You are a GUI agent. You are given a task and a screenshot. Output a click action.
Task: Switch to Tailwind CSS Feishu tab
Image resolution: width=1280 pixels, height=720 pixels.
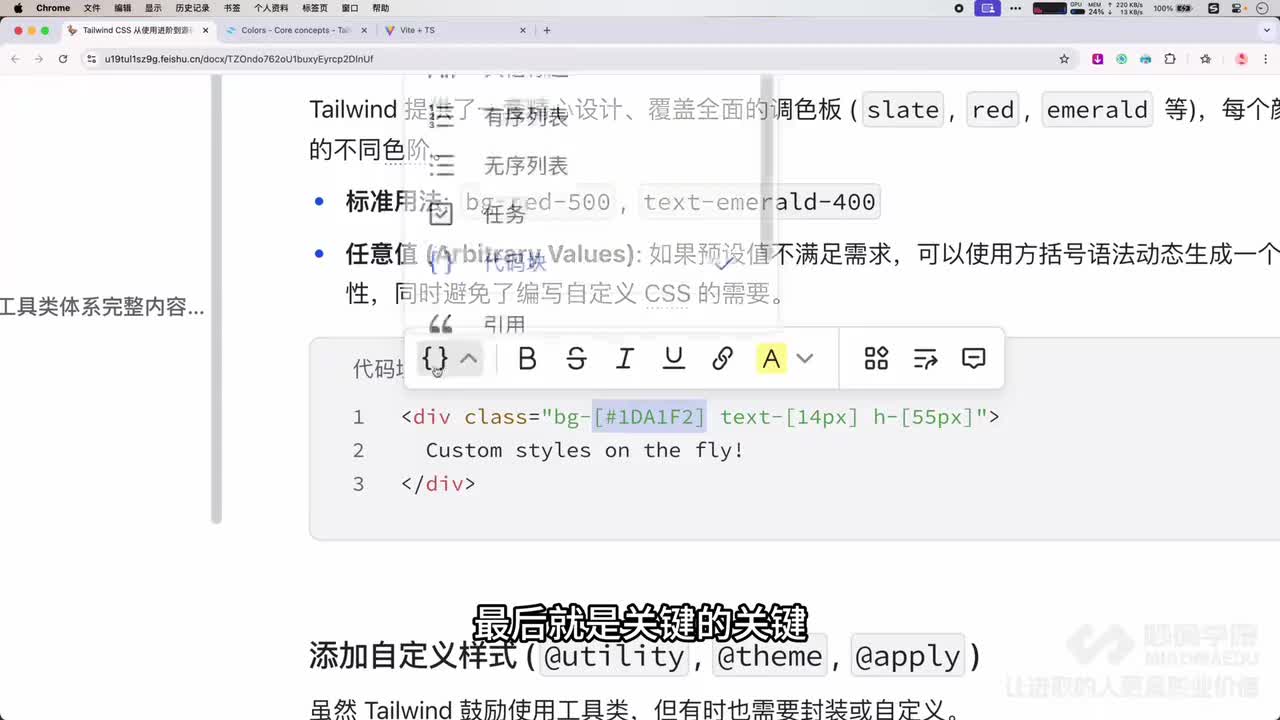click(x=136, y=30)
